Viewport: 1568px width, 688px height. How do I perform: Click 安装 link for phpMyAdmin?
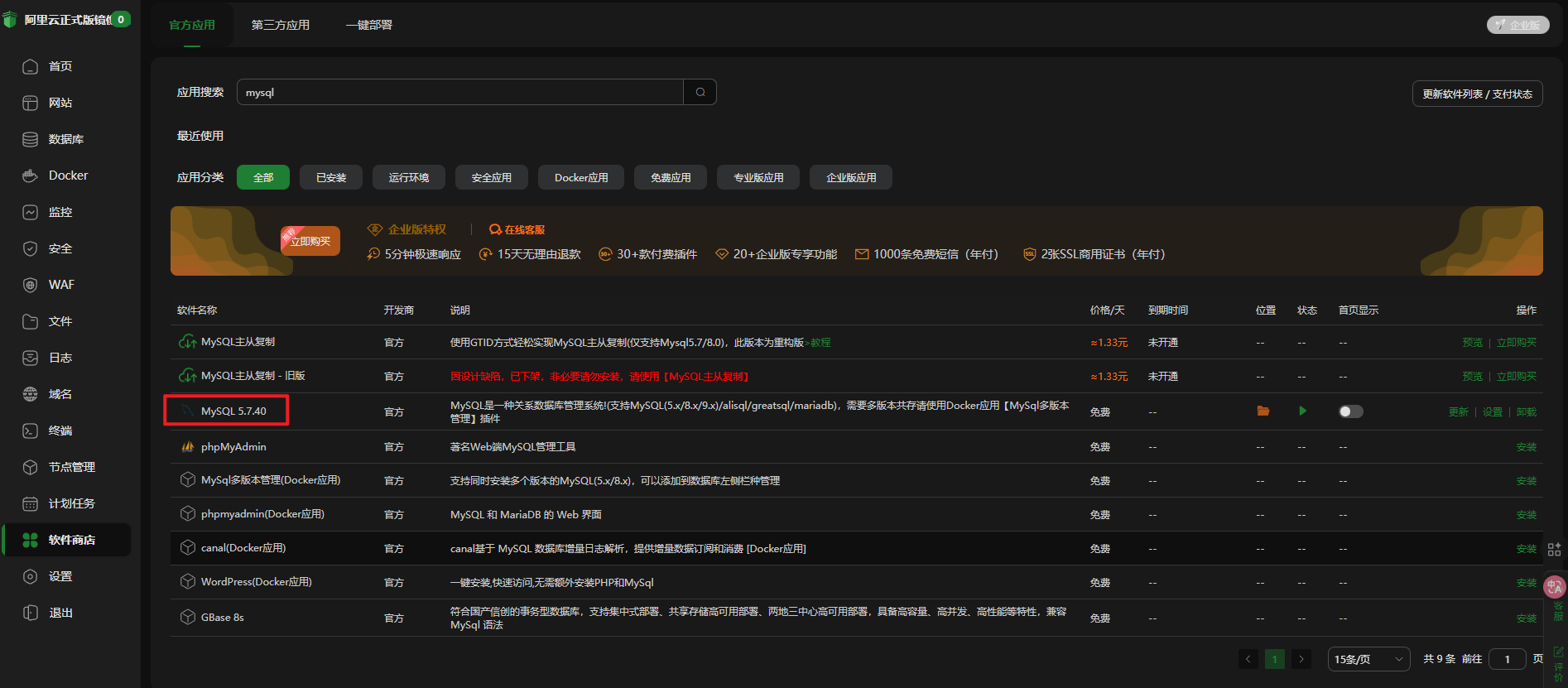[1526, 447]
